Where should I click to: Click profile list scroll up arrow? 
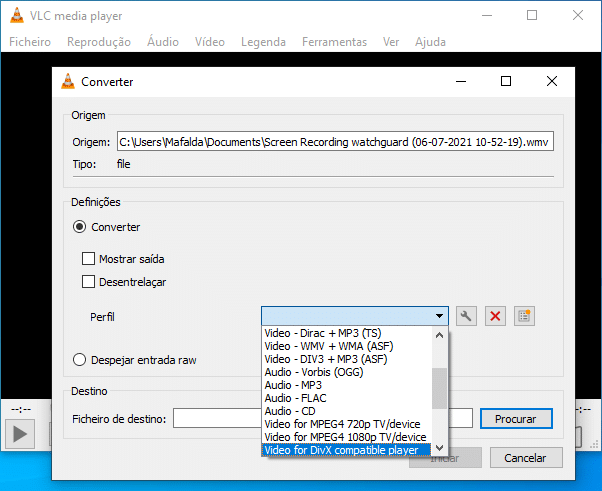(440, 335)
